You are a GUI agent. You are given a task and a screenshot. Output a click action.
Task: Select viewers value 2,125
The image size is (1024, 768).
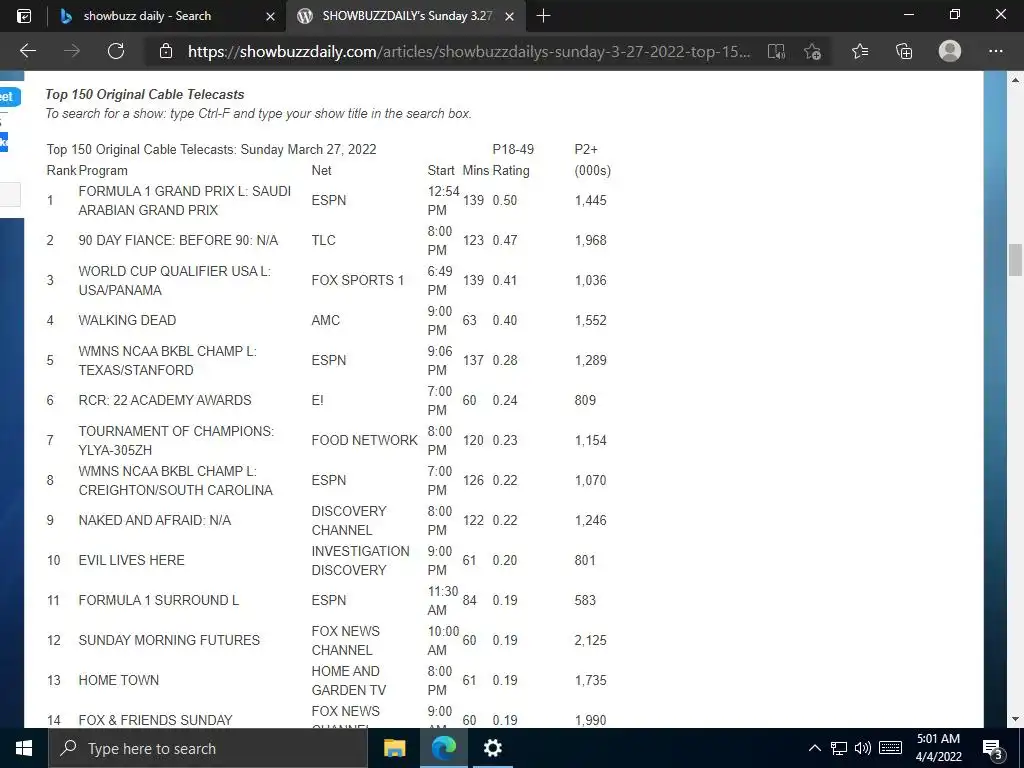(x=590, y=640)
